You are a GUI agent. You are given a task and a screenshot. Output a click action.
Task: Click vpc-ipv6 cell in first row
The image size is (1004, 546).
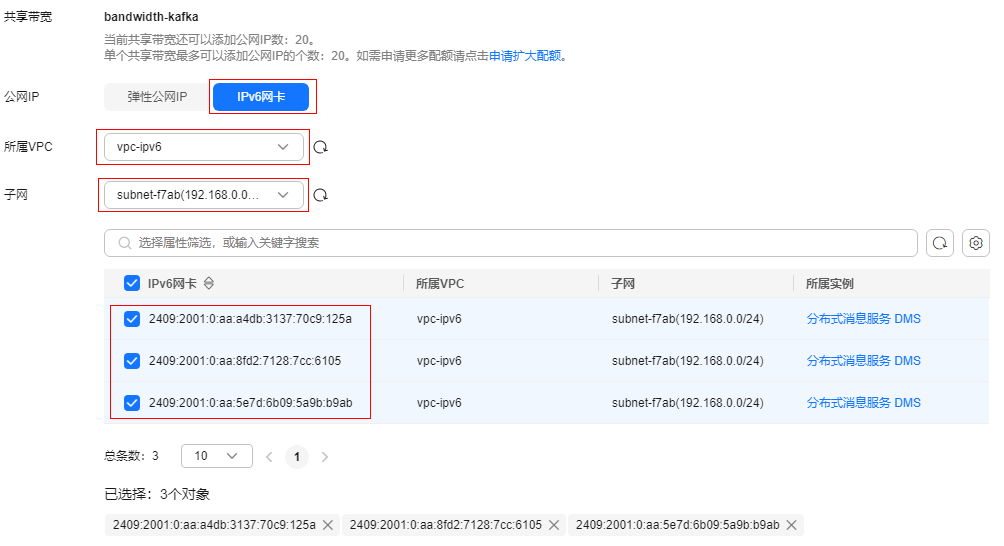[439, 319]
